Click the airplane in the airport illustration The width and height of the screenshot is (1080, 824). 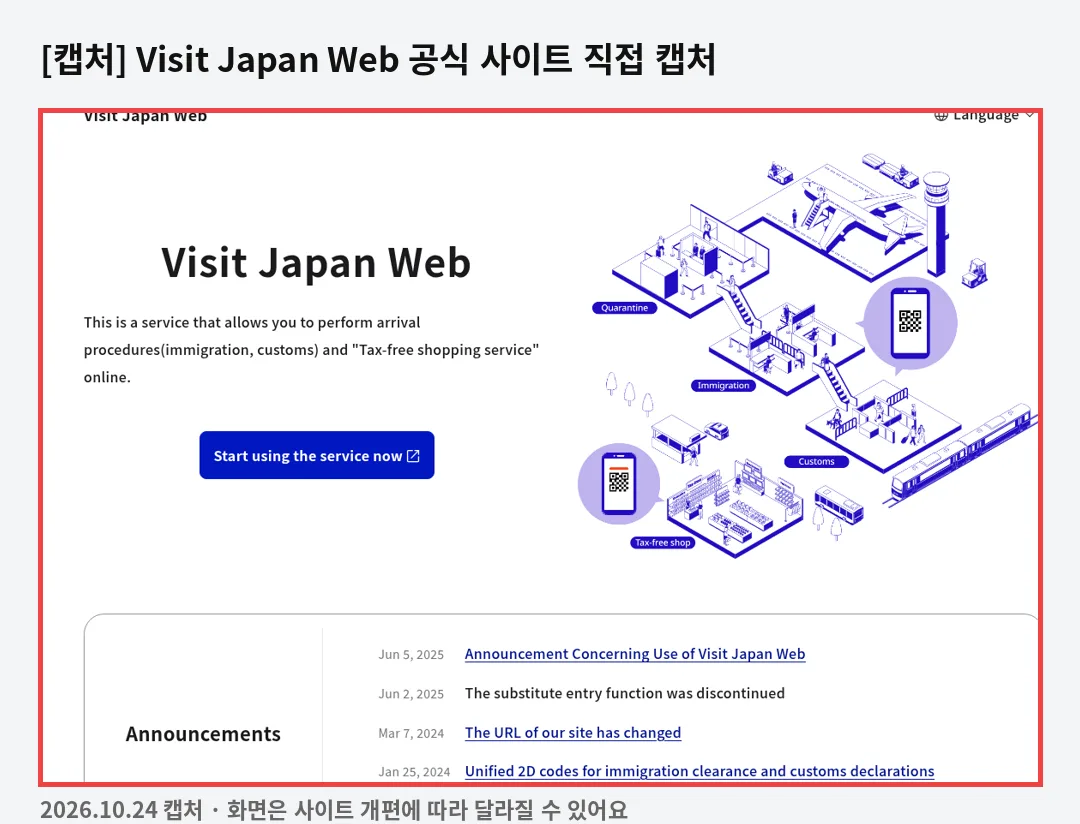click(861, 214)
